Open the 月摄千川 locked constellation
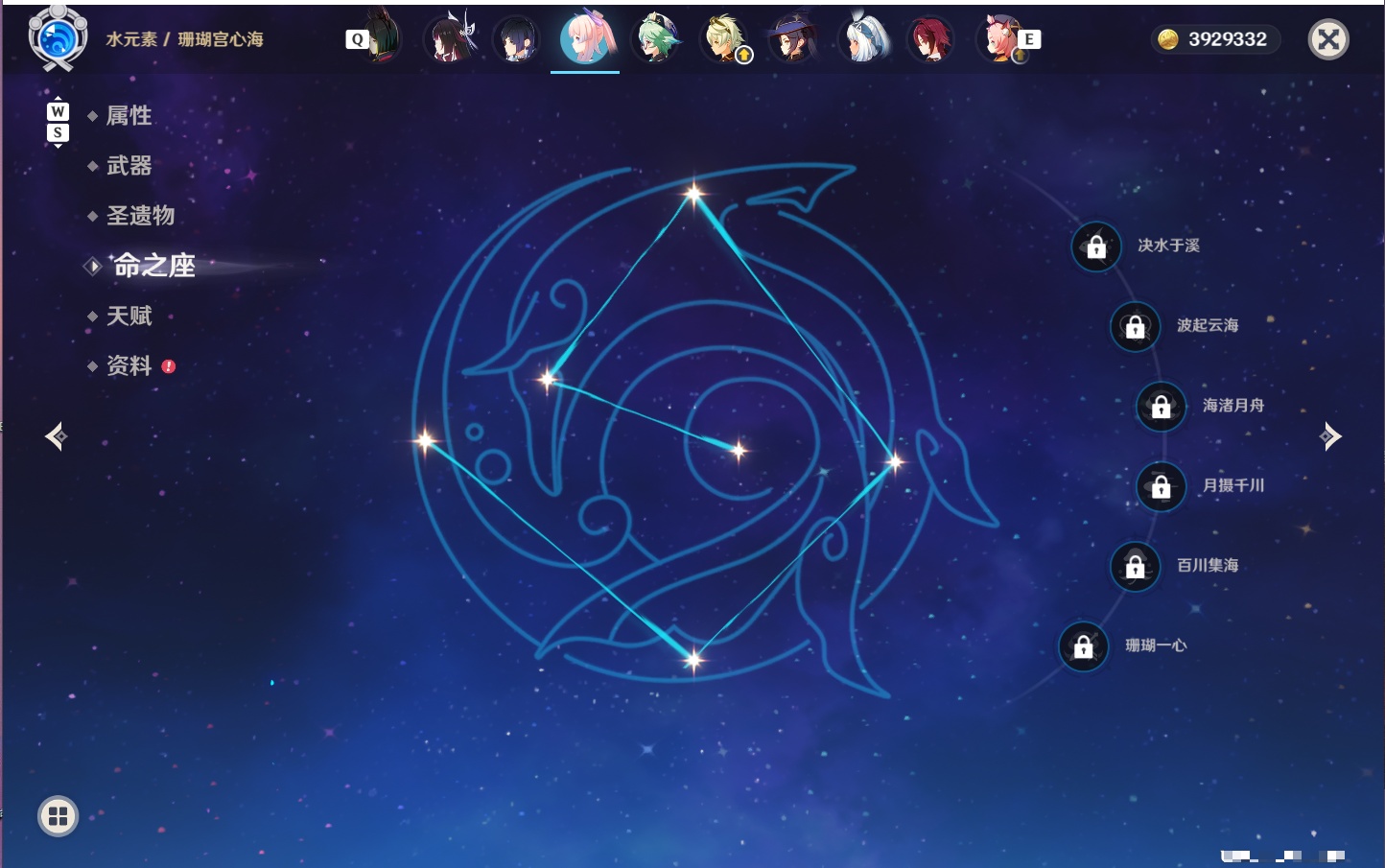Screen dimensions: 1385x868 point(1161,486)
